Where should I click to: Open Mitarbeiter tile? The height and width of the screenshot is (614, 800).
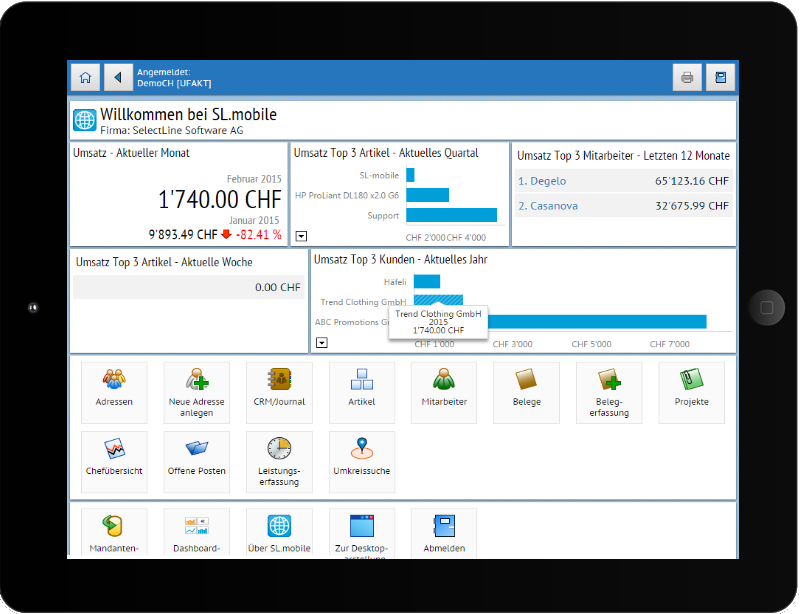(x=444, y=392)
